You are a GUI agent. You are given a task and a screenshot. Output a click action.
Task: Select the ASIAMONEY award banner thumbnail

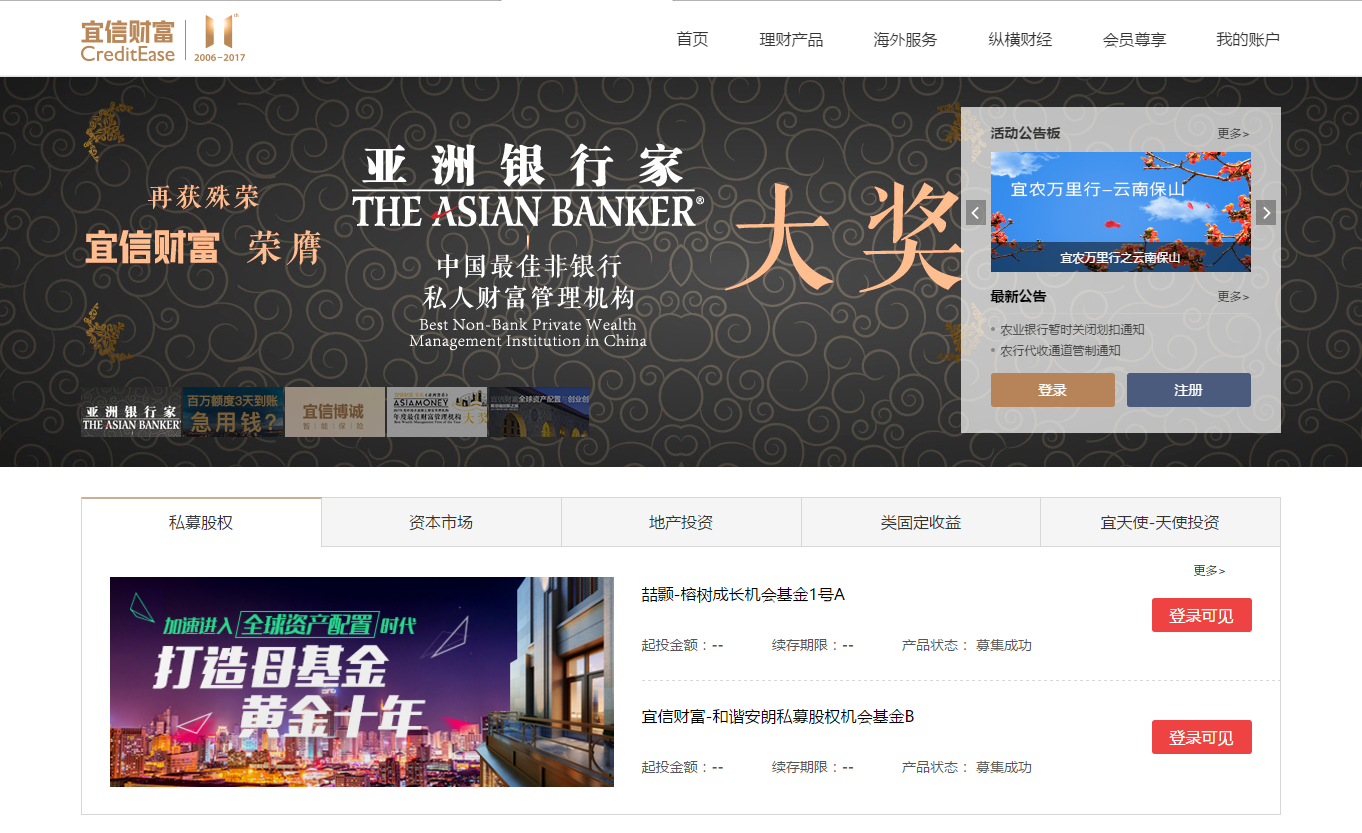(434, 411)
